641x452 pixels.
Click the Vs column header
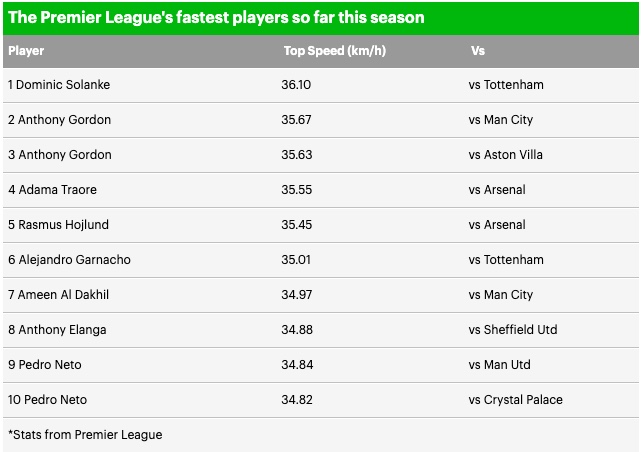[x=477, y=51]
